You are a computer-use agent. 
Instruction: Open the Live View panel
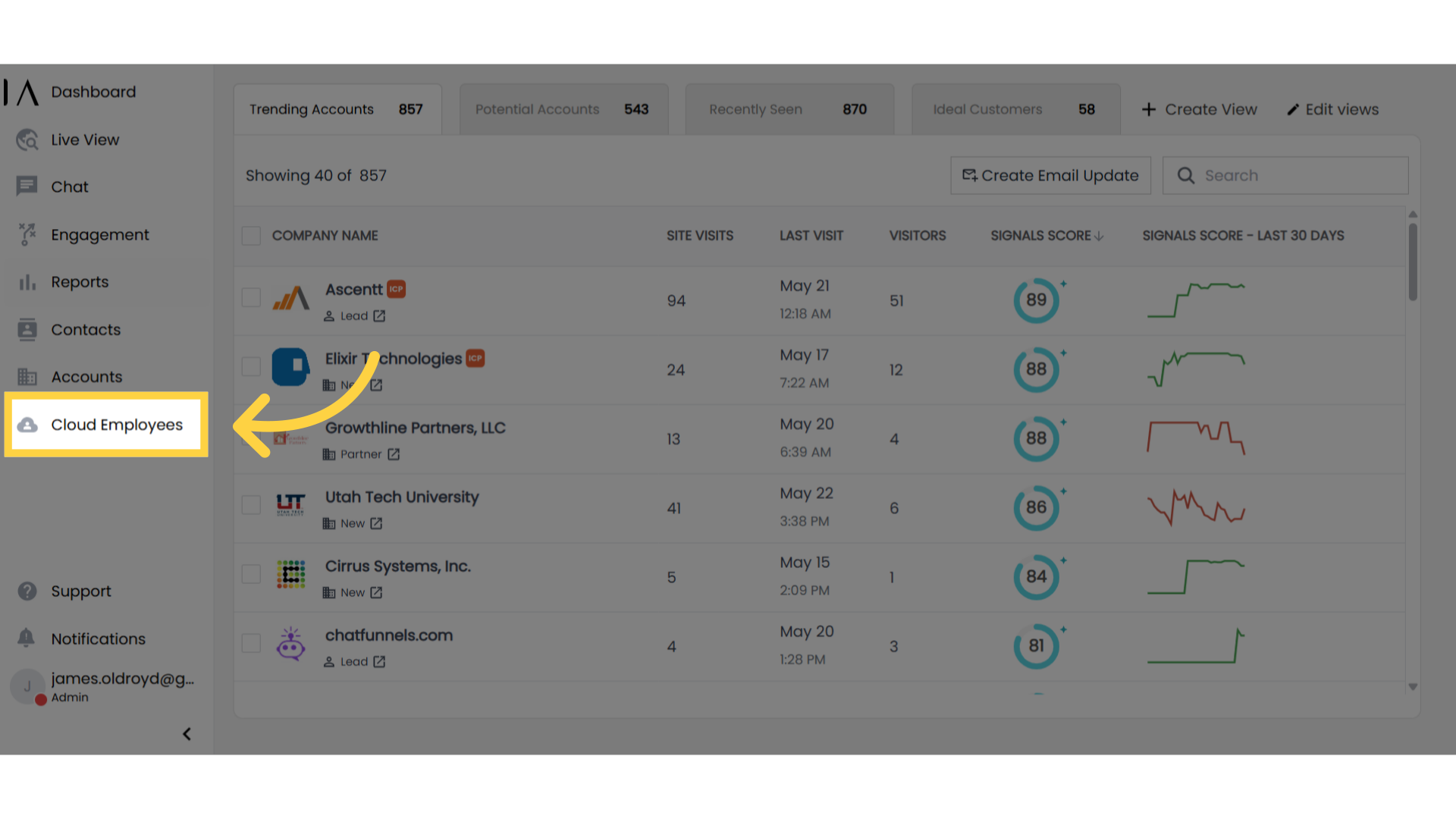[x=84, y=140]
